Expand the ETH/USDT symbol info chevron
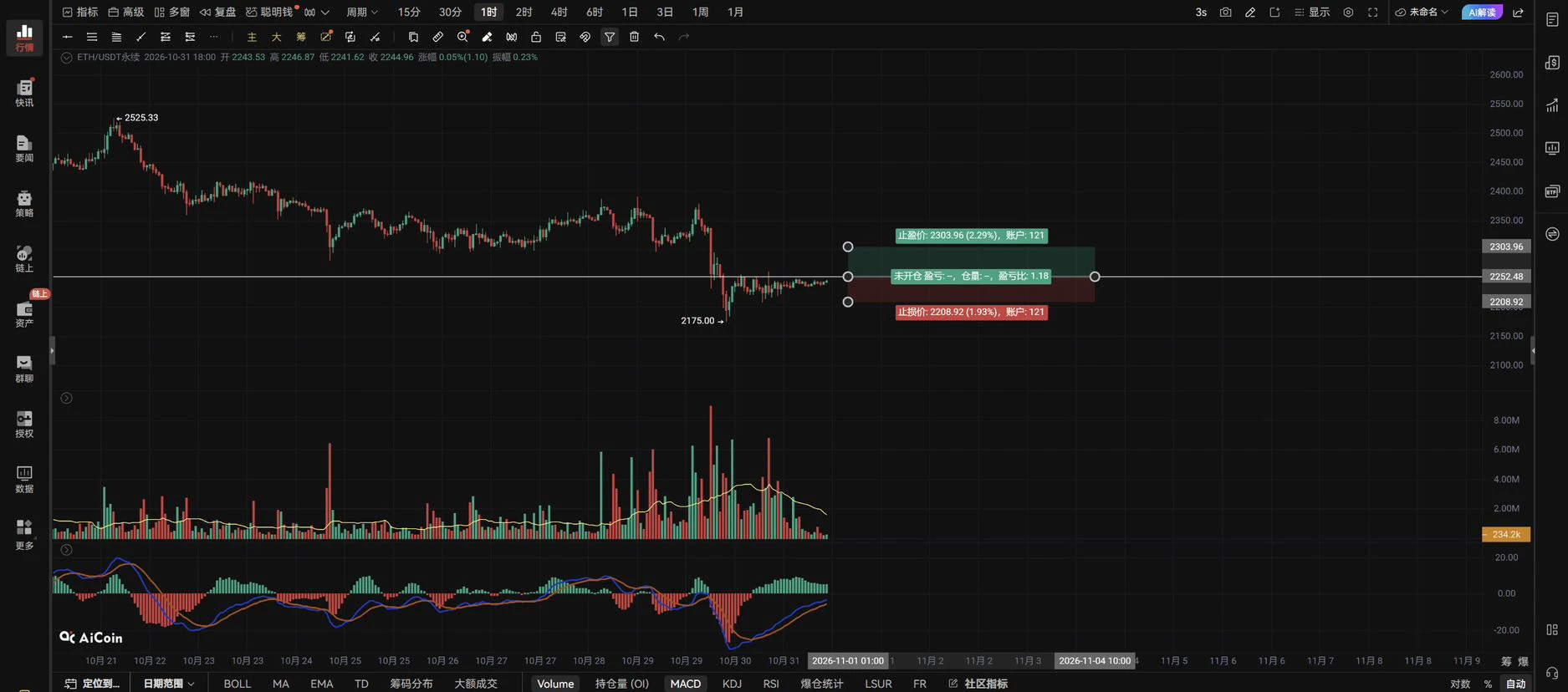The height and width of the screenshot is (692, 1568). point(67,58)
